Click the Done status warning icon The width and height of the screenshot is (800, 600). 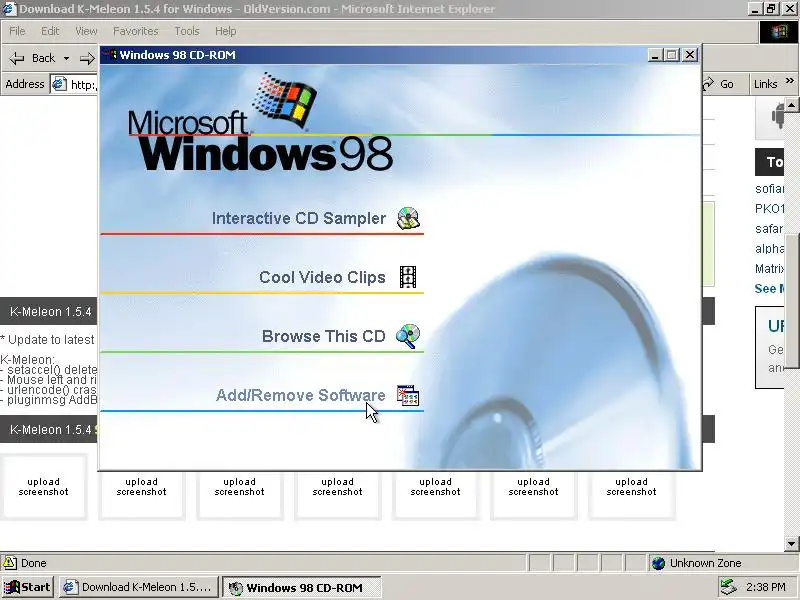point(9,563)
